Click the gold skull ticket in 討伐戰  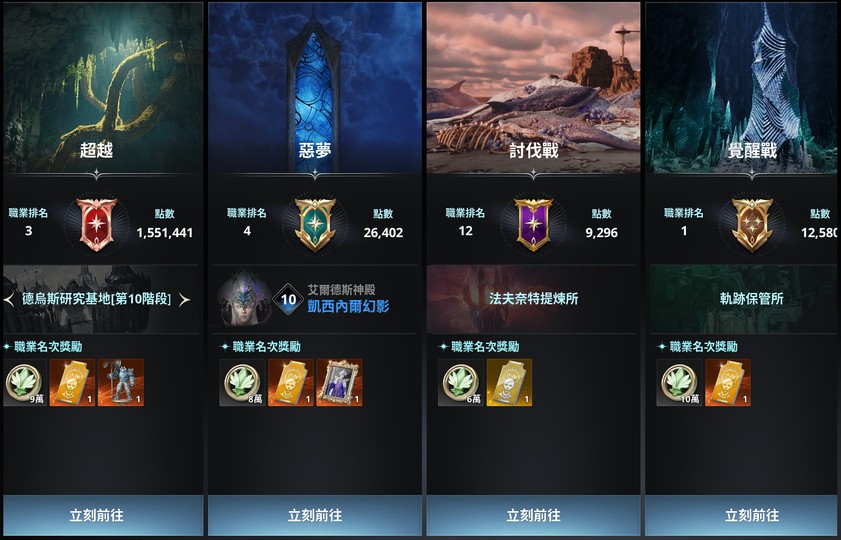click(x=509, y=382)
